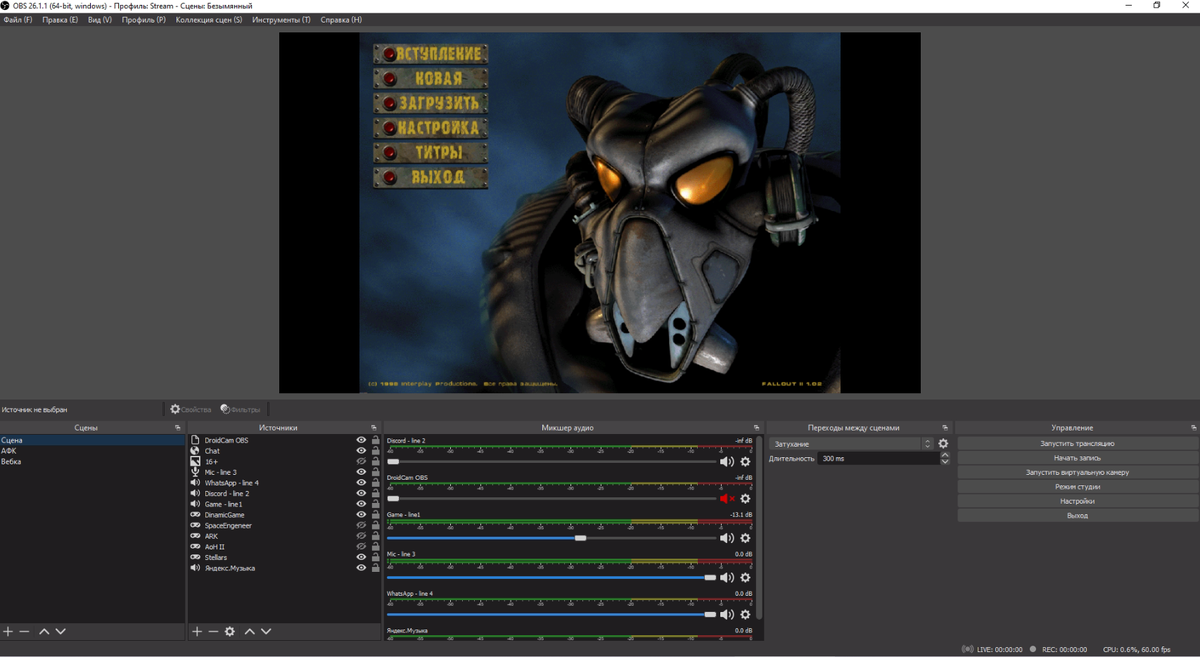Add a new scene with the plus icon
The image size is (1200, 657).
pos(8,632)
